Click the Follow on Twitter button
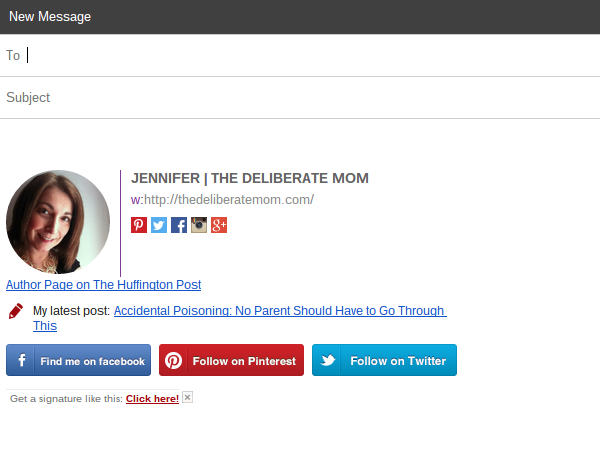Viewport: 600px width, 450px height. [384, 360]
